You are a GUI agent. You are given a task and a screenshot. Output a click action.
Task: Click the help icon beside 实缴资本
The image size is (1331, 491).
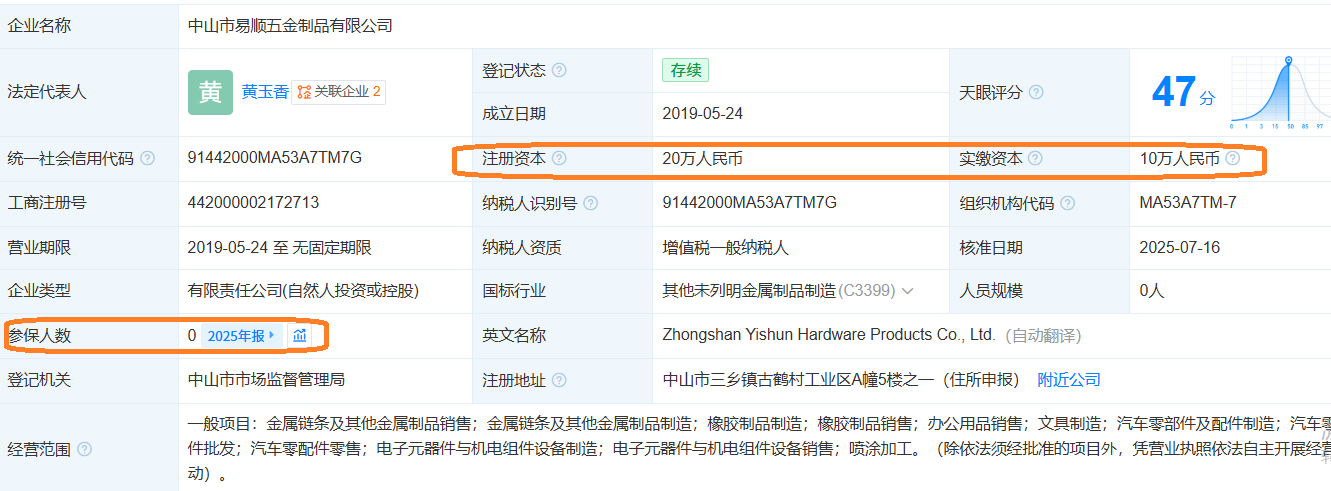click(x=1034, y=158)
